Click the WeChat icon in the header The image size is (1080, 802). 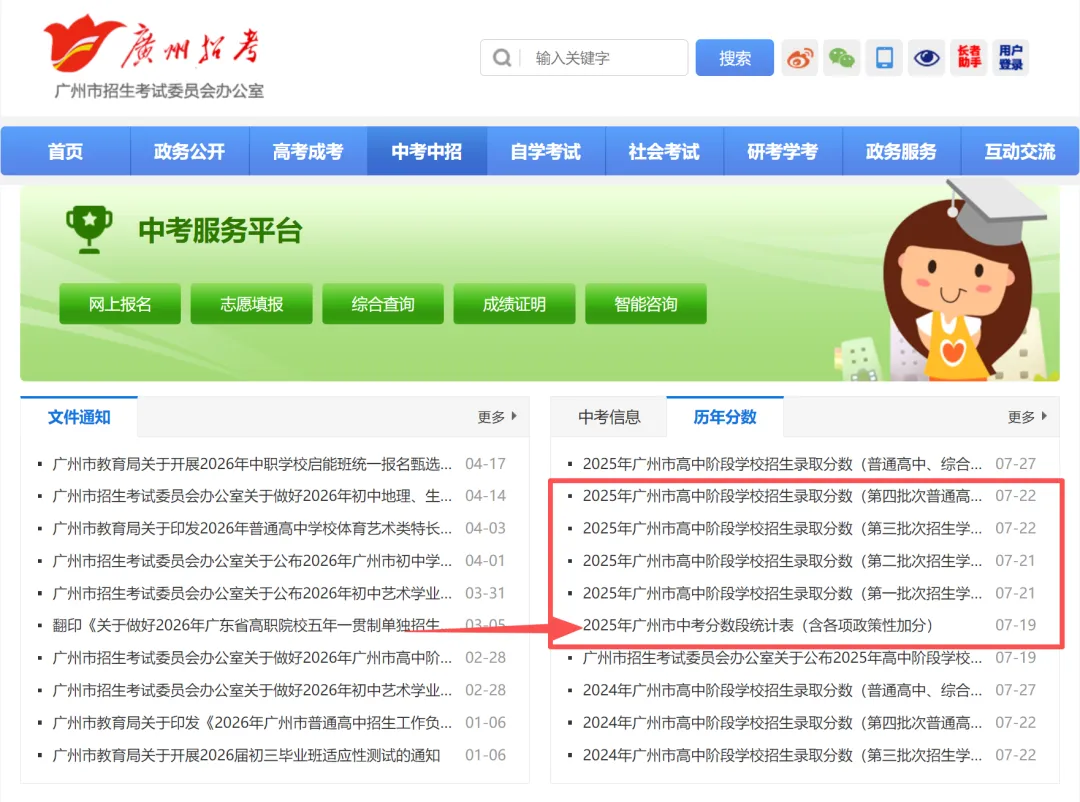tap(840, 57)
